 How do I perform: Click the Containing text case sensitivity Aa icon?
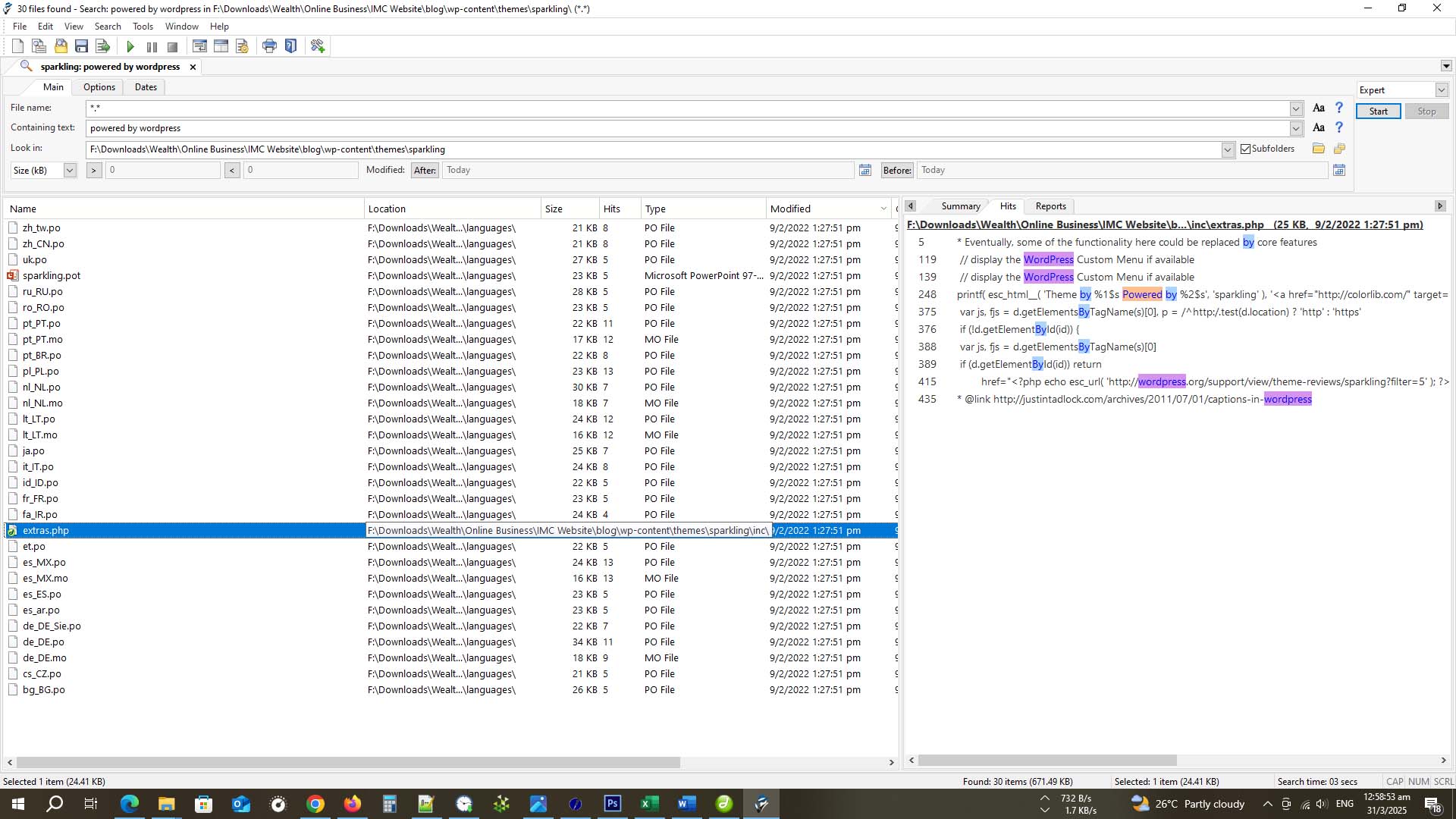pyautogui.click(x=1319, y=127)
